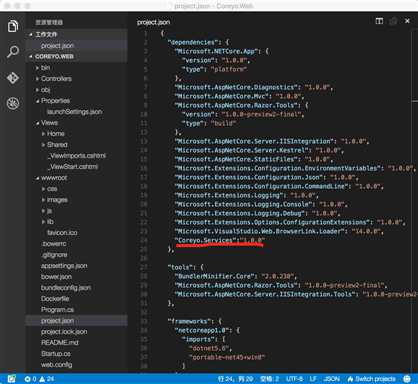Screen dimensions: 418x384
Task: Open the Git source control icon
Action: (13, 78)
